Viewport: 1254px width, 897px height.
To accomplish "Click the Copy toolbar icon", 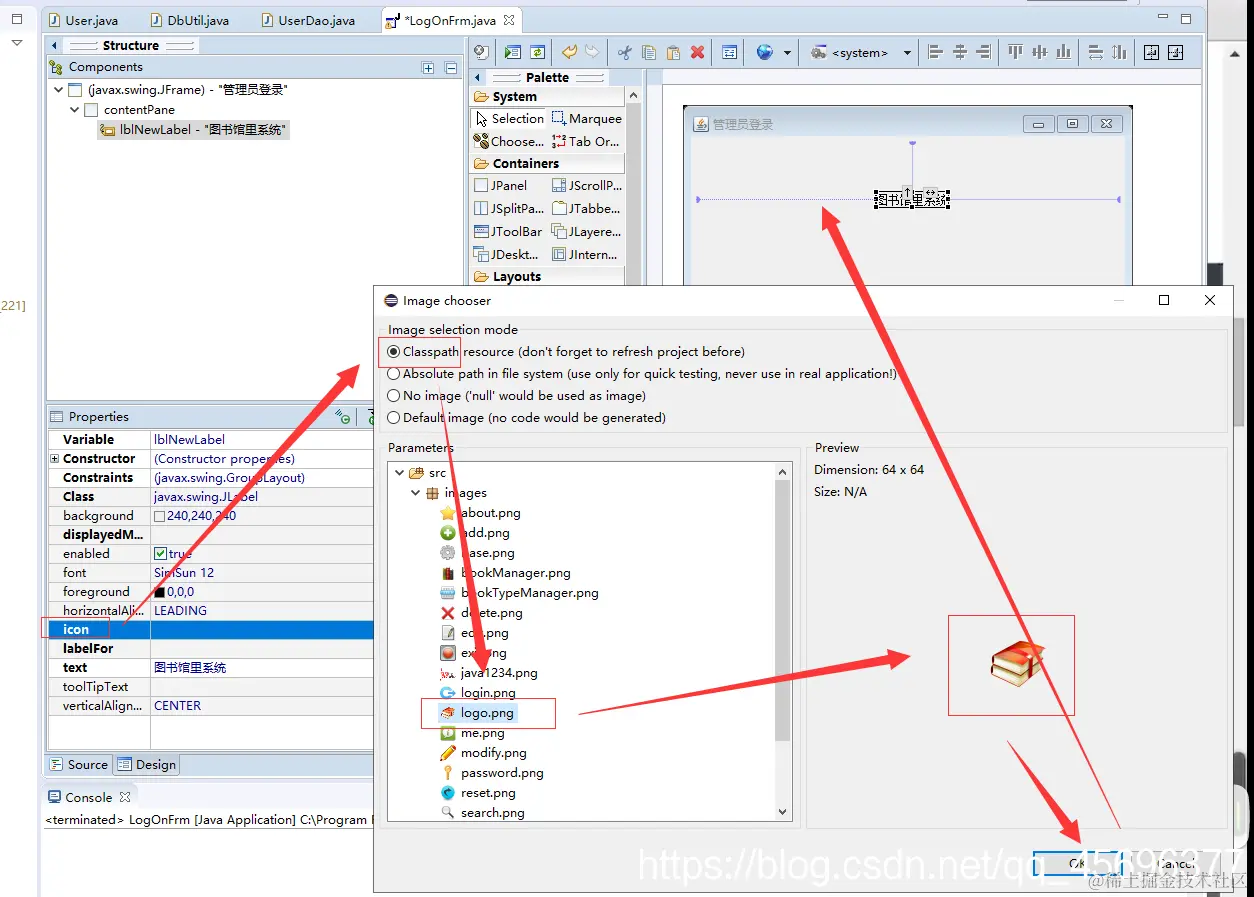I will [x=649, y=52].
